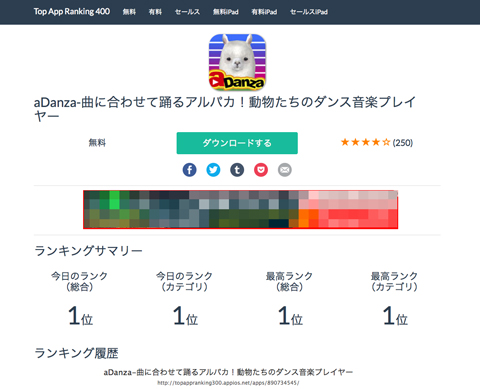Open the 無料iPad ranking page
The image size is (480, 389).
[226, 12]
